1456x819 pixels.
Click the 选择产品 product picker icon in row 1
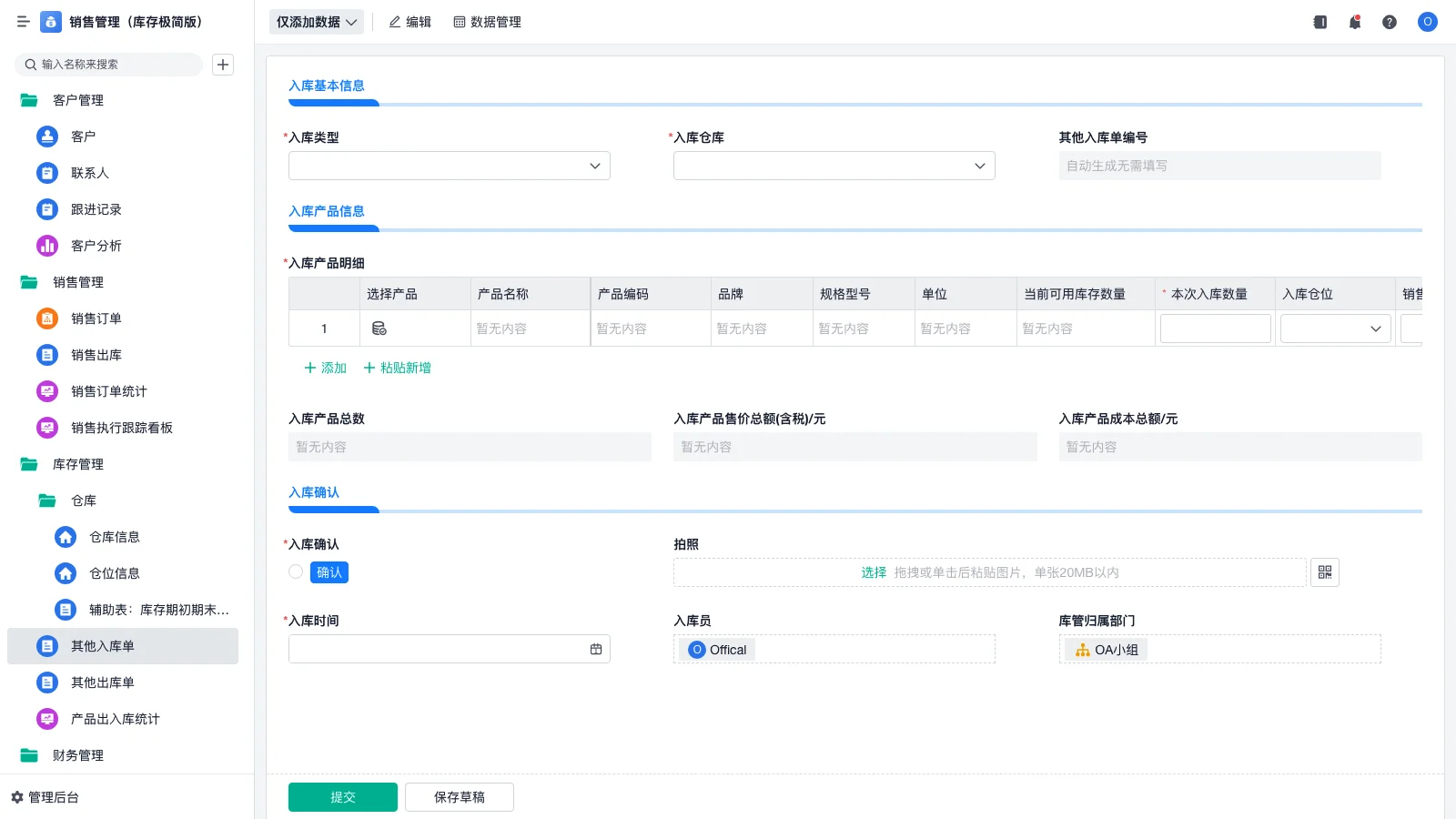tap(380, 329)
